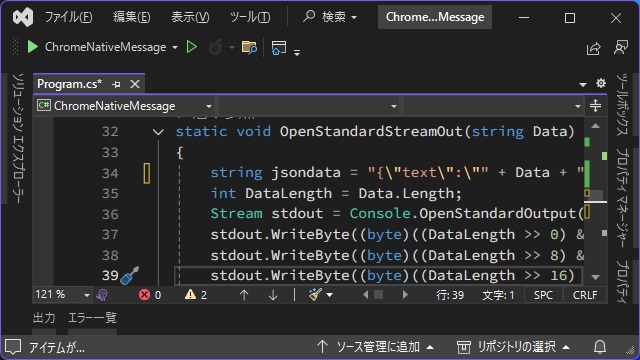The image size is (640, 360).
Task: Open the toolbar overflow options arrow
Action: pos(297,52)
